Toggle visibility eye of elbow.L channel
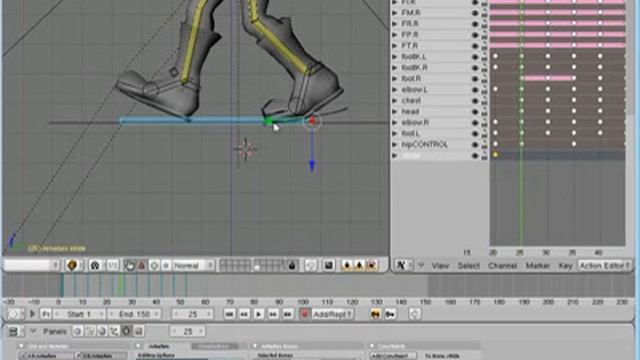 click(475, 90)
